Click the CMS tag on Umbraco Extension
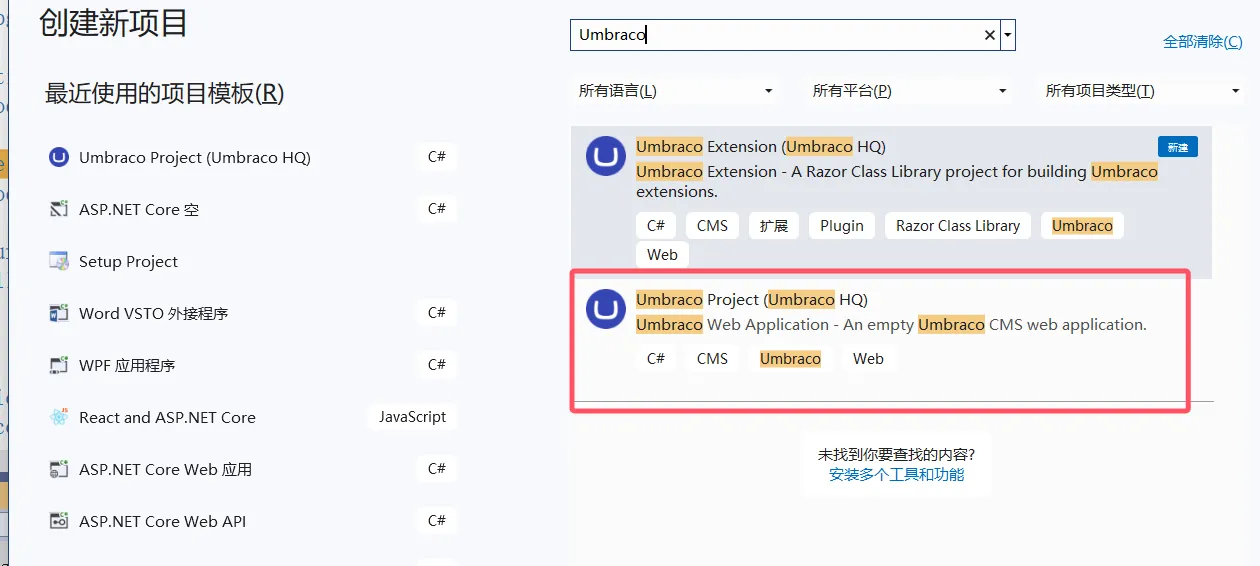 click(x=712, y=226)
